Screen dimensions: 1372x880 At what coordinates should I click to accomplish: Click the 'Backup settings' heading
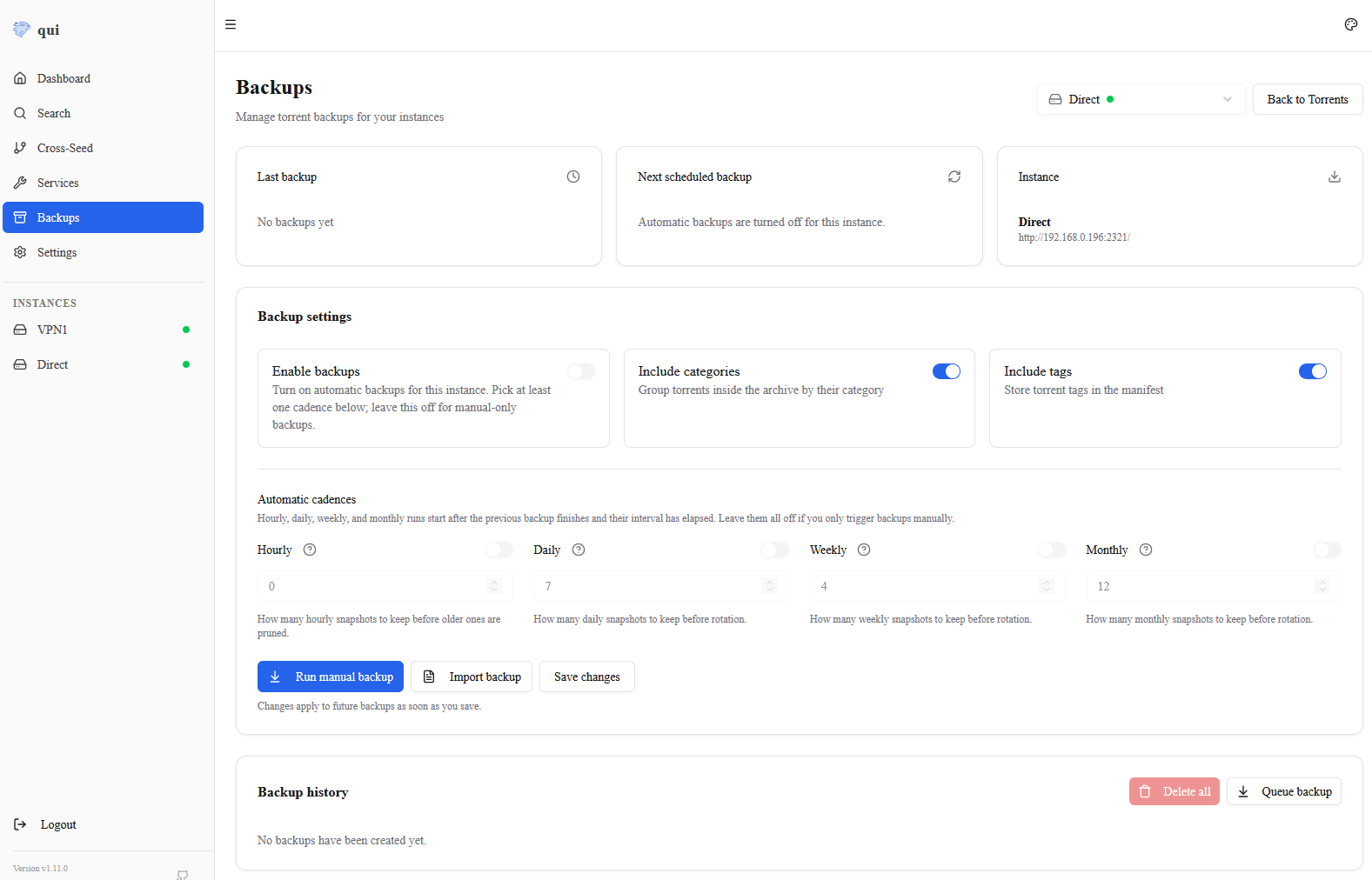[x=305, y=317]
